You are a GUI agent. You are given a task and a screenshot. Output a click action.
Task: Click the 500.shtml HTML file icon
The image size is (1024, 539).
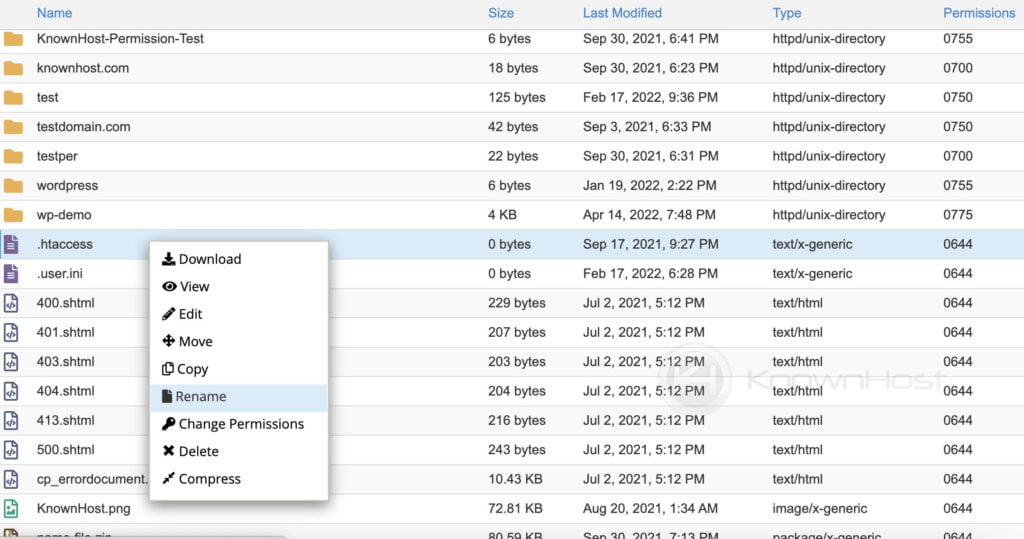coord(11,450)
